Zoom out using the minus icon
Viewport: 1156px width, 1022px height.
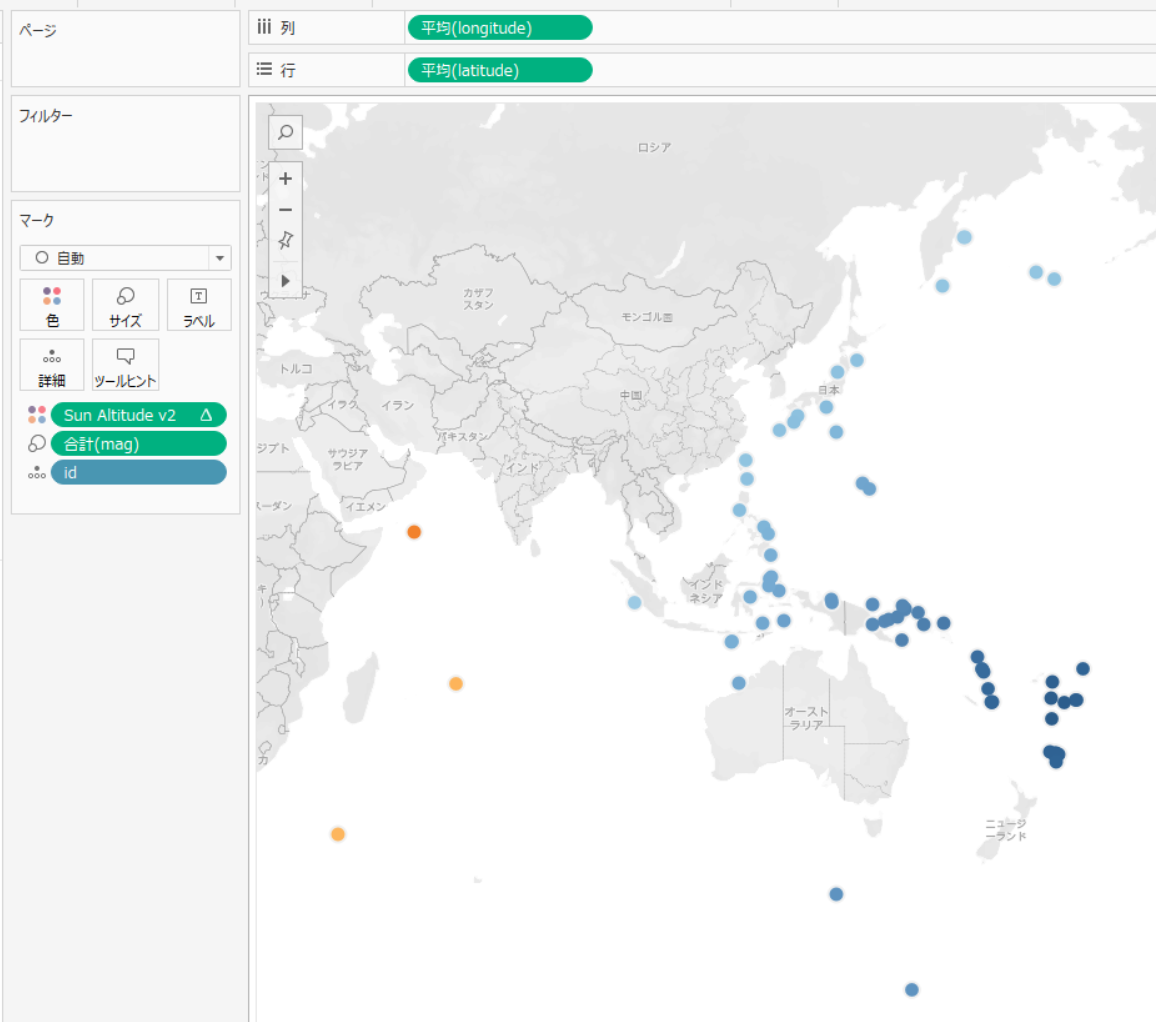pos(285,209)
